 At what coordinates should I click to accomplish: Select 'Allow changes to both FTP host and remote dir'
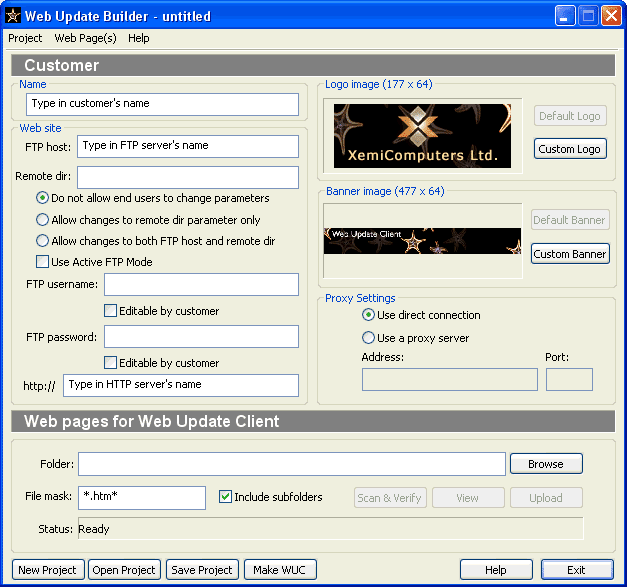pos(43,241)
